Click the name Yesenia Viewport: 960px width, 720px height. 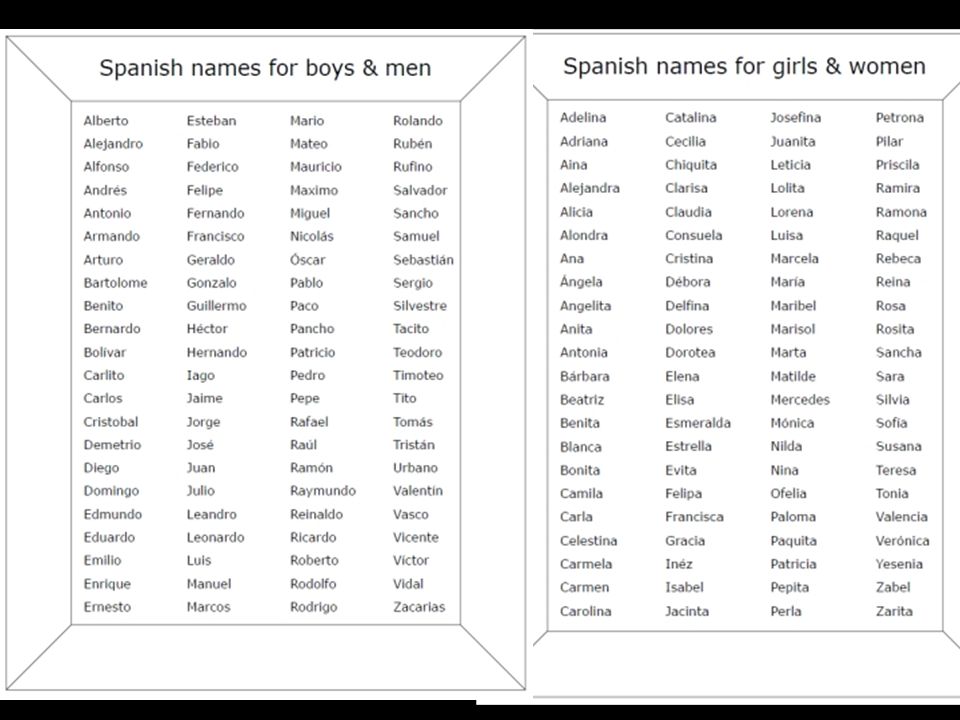(899, 564)
